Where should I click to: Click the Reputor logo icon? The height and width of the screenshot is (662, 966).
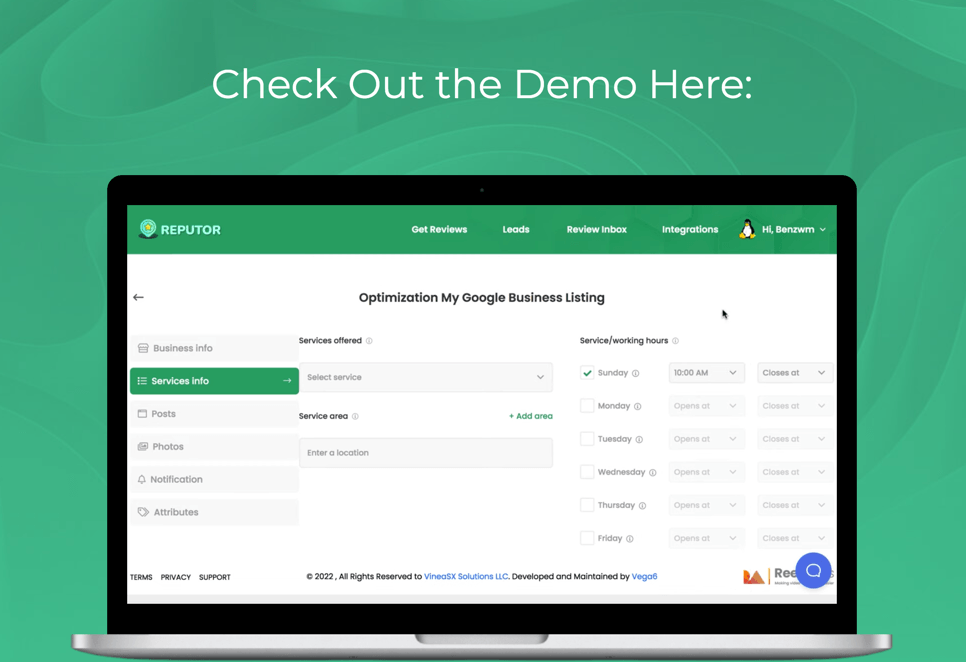(x=148, y=229)
